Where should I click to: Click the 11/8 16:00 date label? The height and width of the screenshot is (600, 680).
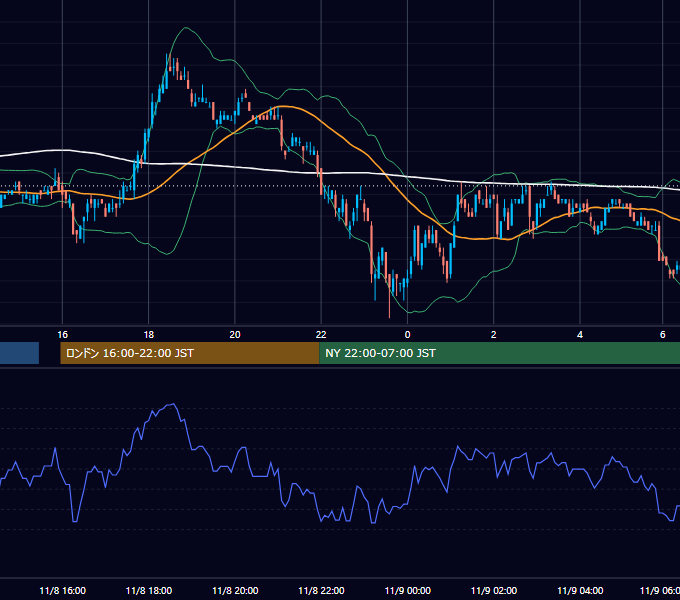tap(62, 590)
